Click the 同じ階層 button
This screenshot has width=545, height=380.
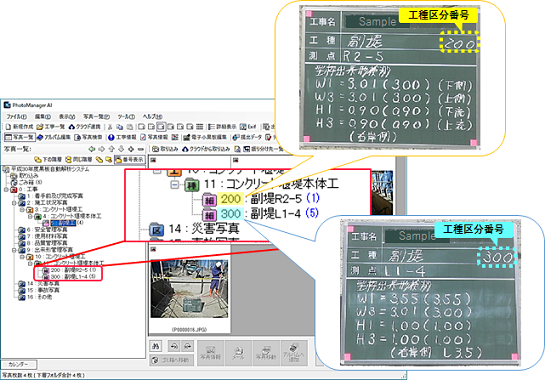pos(79,160)
